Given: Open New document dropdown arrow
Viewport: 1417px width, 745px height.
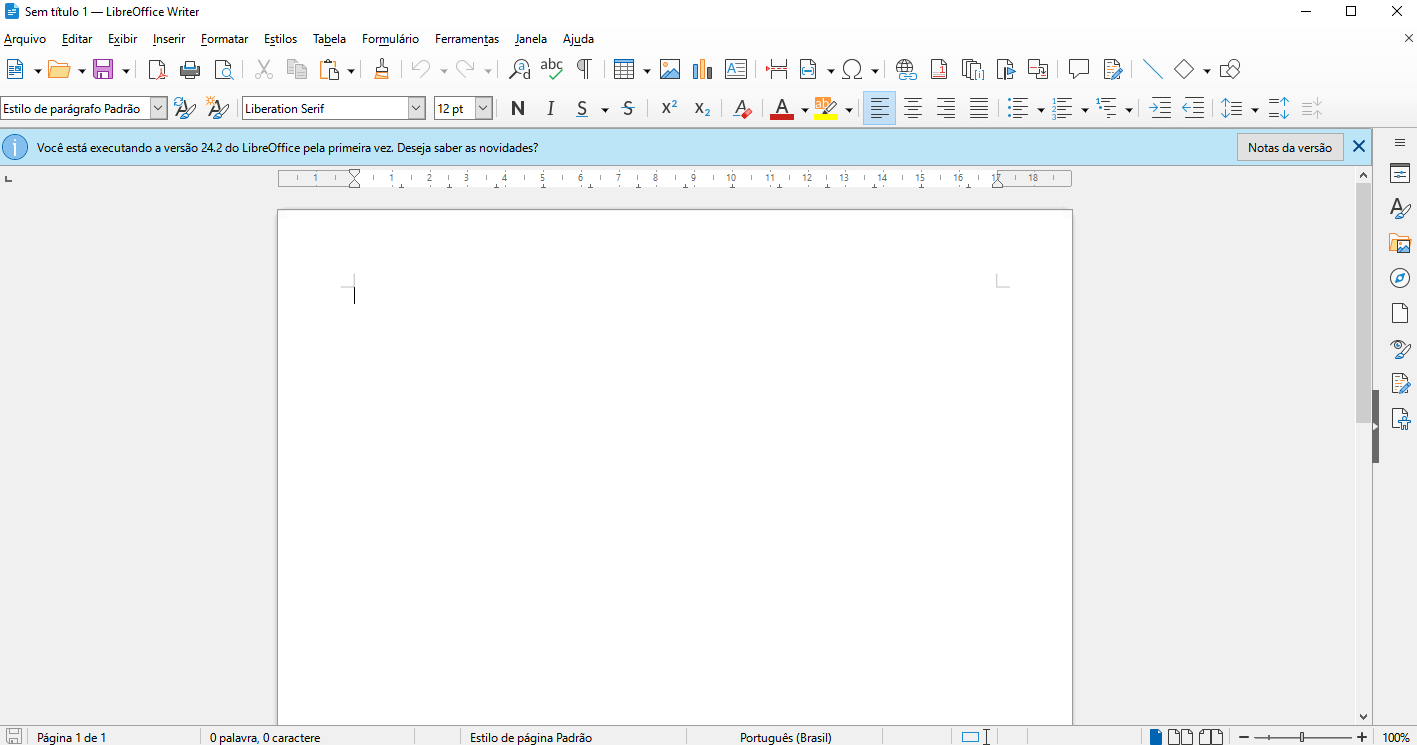Looking at the screenshot, I should click(x=37, y=71).
